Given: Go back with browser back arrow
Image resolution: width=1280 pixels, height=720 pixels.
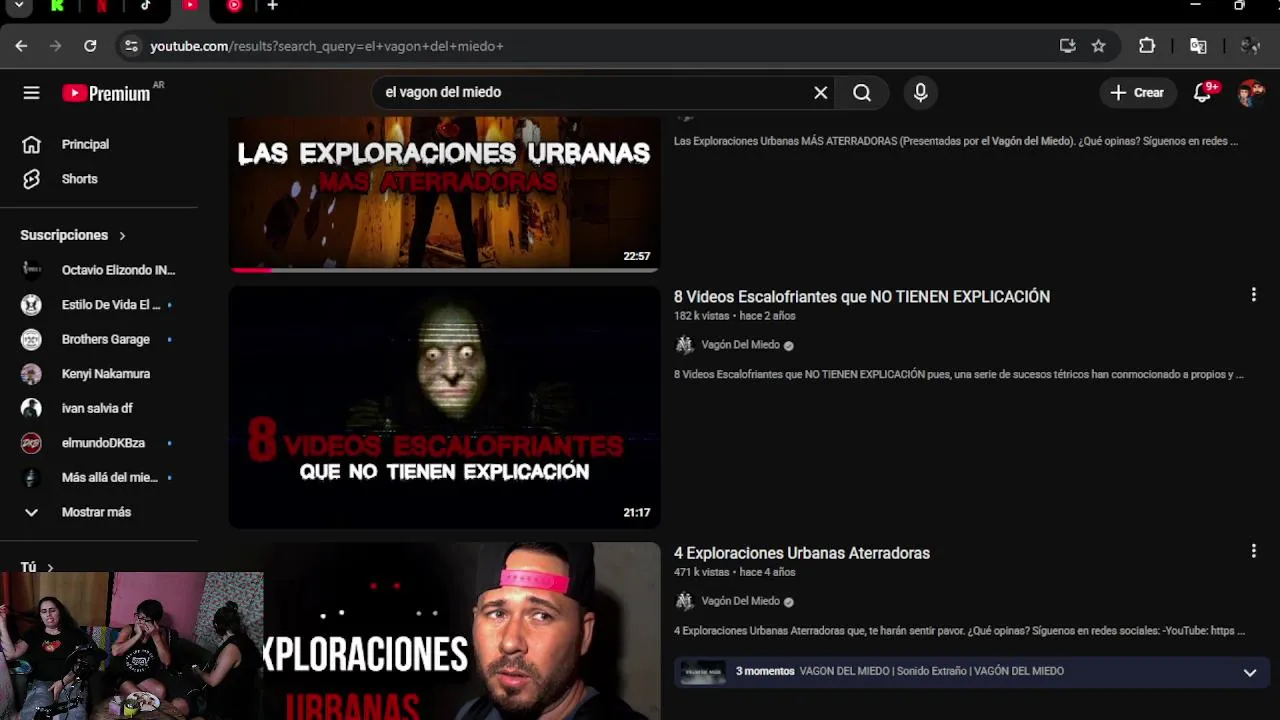Looking at the screenshot, I should [x=21, y=46].
